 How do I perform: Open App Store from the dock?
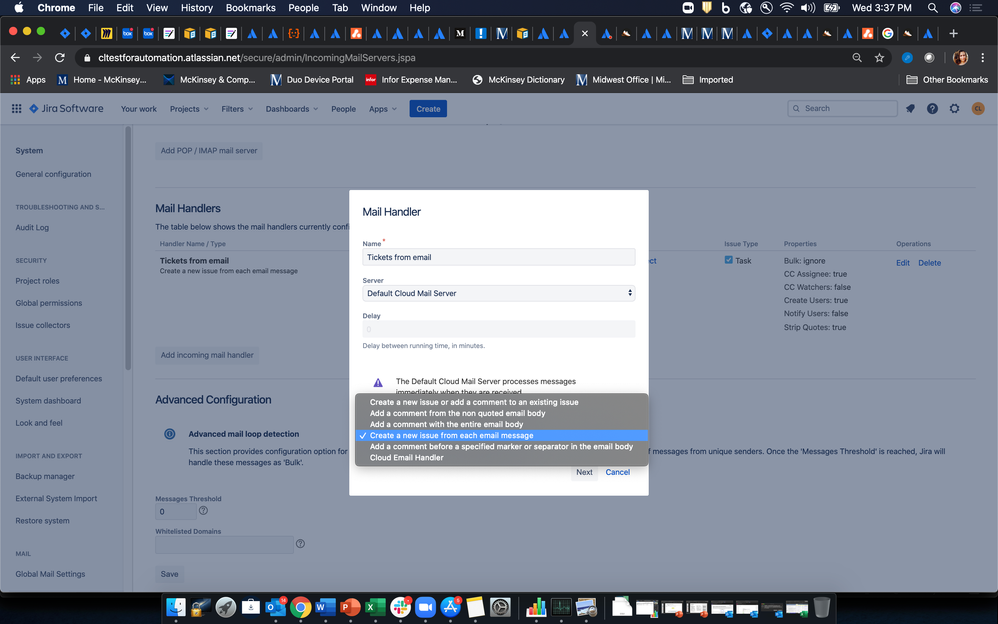(x=450, y=607)
